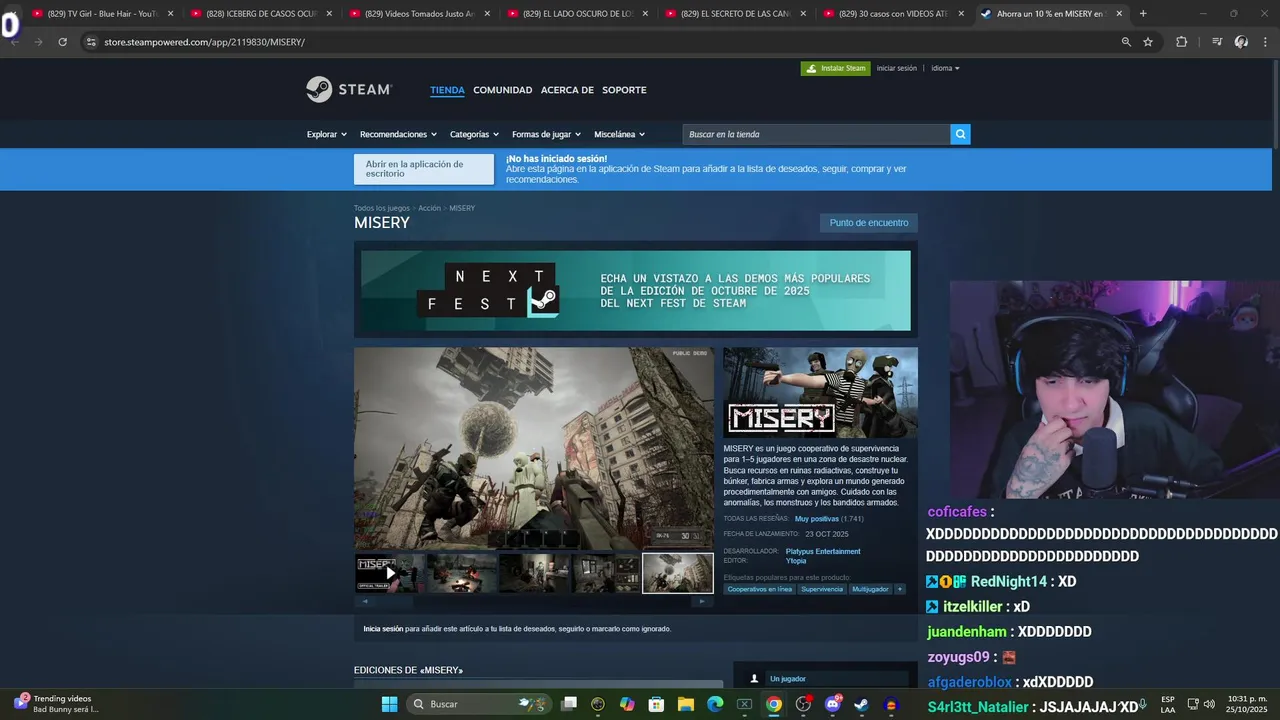Open the SOPORTE menu item
The height and width of the screenshot is (720, 1280).
pos(624,90)
